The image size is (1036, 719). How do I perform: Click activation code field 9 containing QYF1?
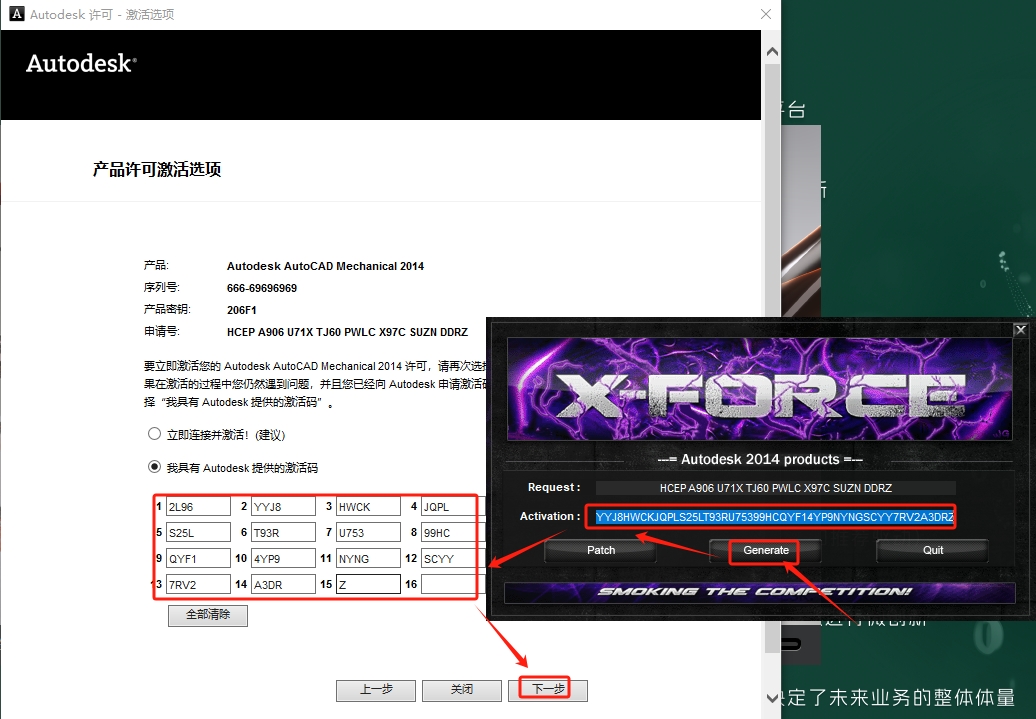click(x=198, y=558)
